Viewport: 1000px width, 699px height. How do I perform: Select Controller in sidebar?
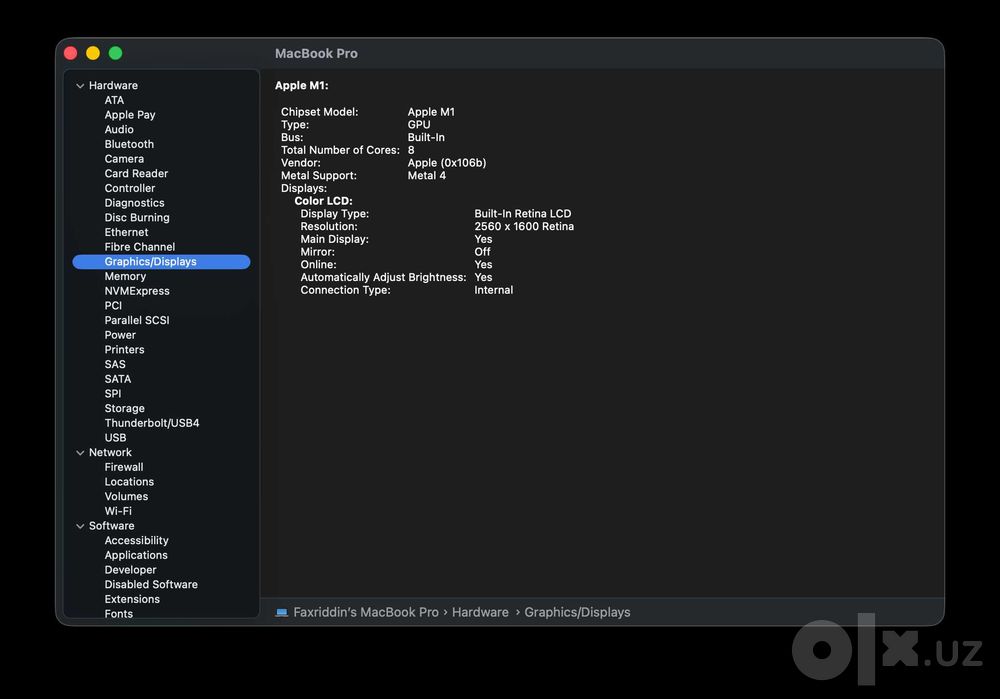[x=130, y=188]
